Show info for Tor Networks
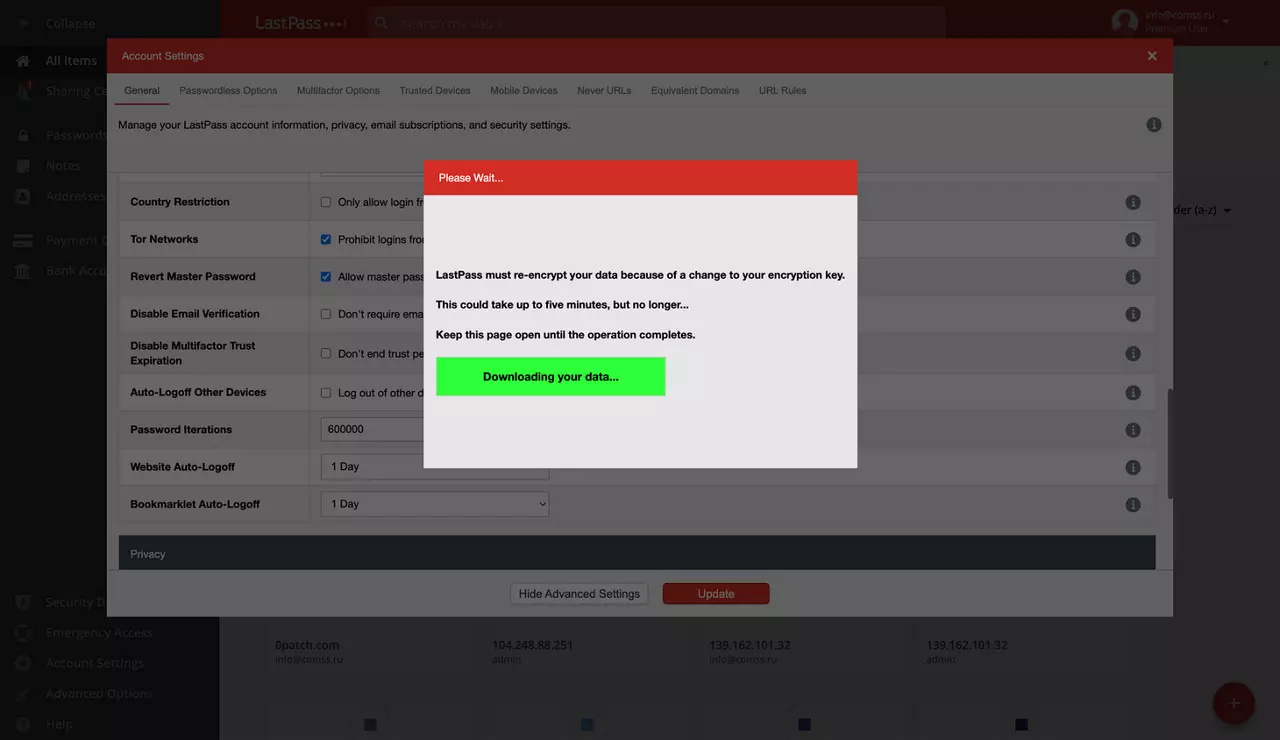Viewport: 1280px width, 740px height. pos(1133,240)
